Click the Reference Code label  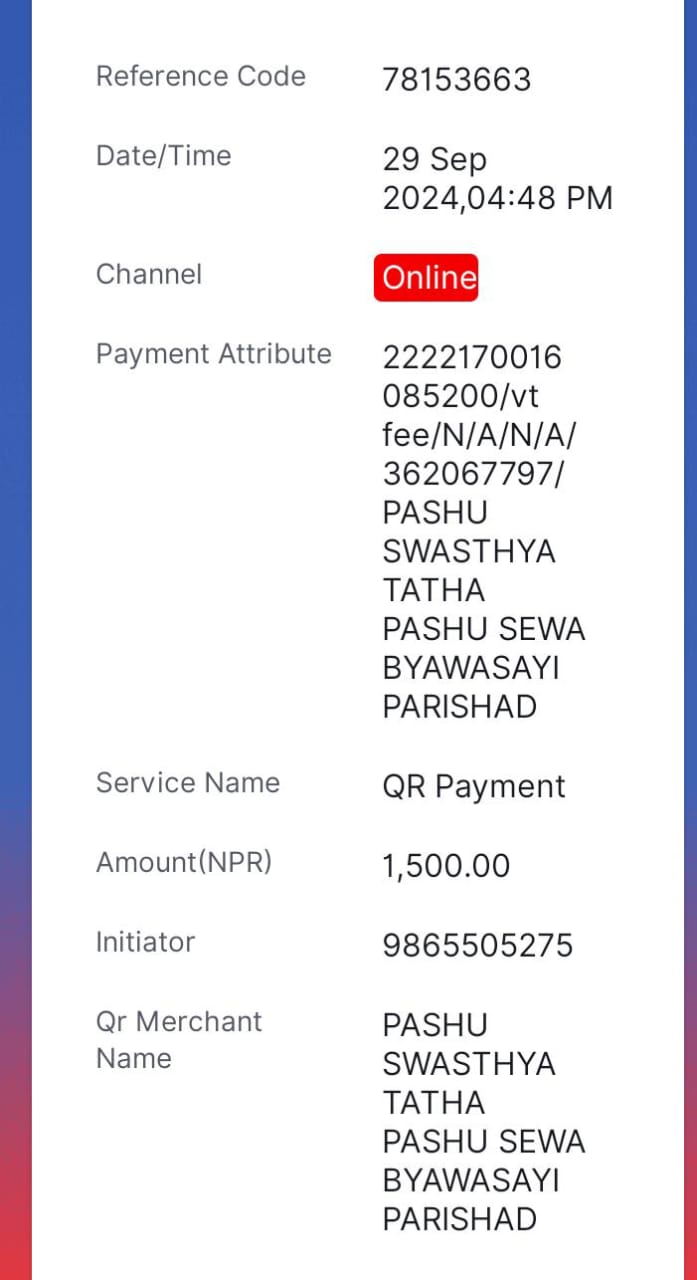(x=200, y=76)
